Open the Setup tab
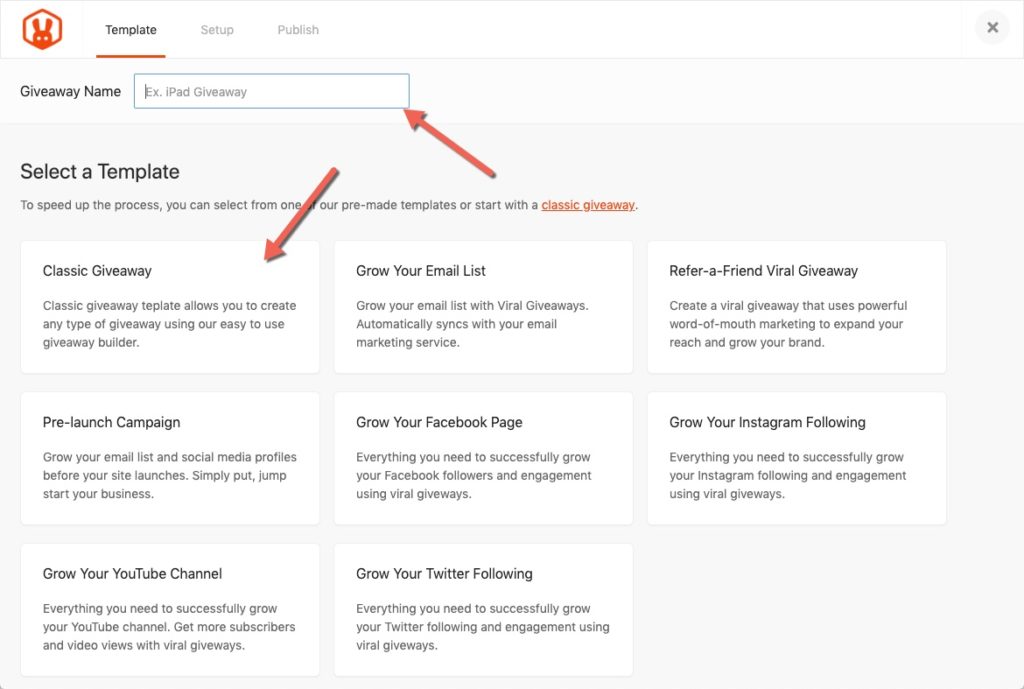 click(217, 30)
